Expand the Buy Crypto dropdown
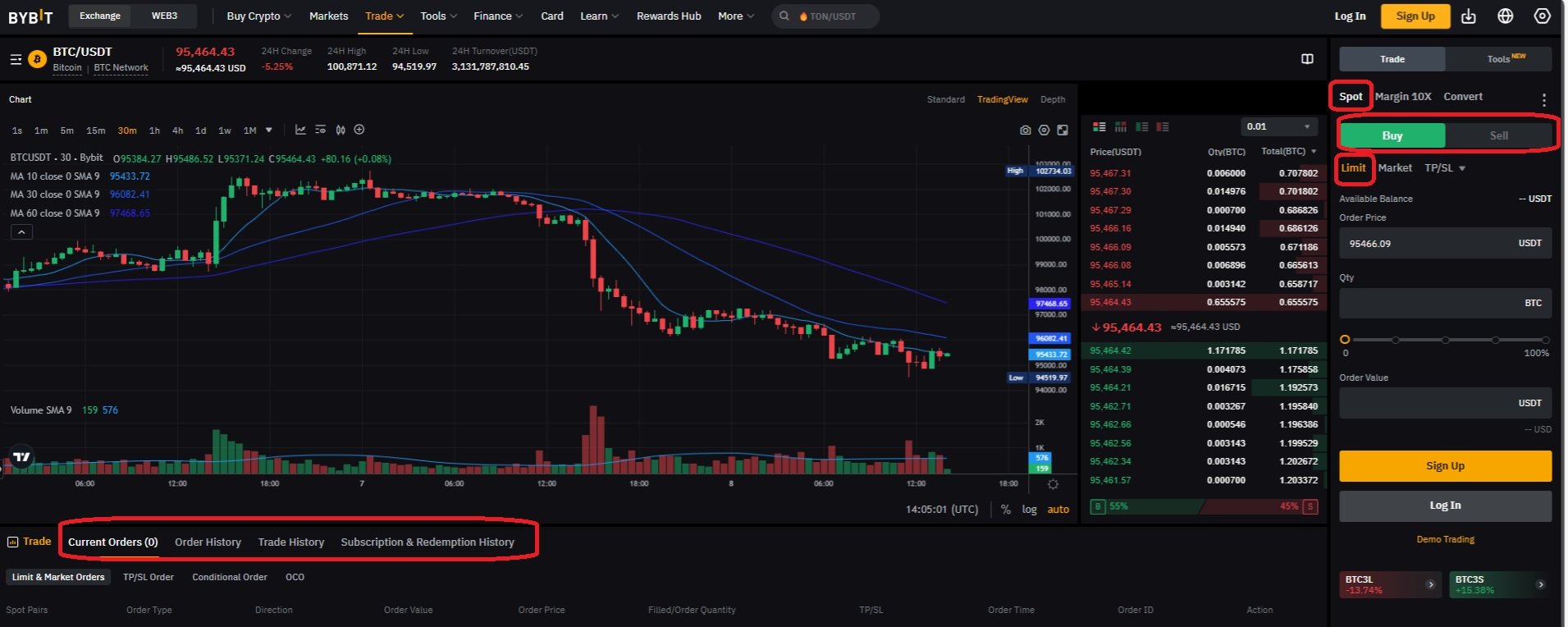The width and height of the screenshot is (1568, 627). [x=258, y=16]
